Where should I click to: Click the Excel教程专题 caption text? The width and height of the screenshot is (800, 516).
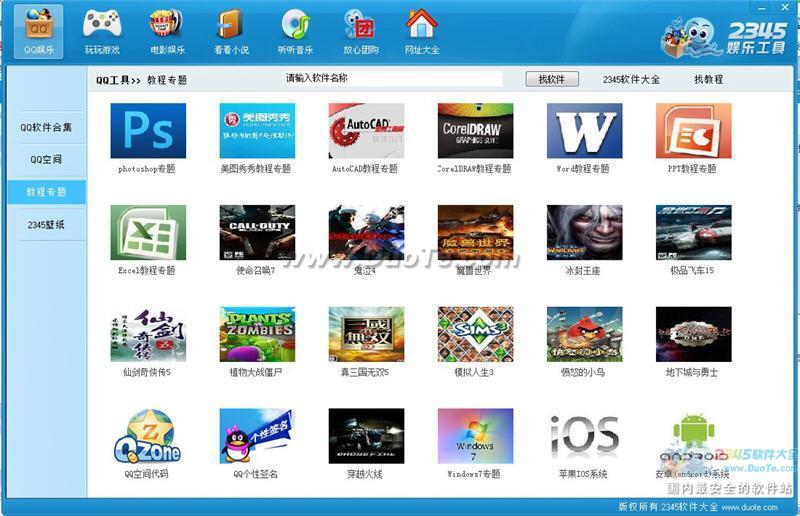coord(146,271)
